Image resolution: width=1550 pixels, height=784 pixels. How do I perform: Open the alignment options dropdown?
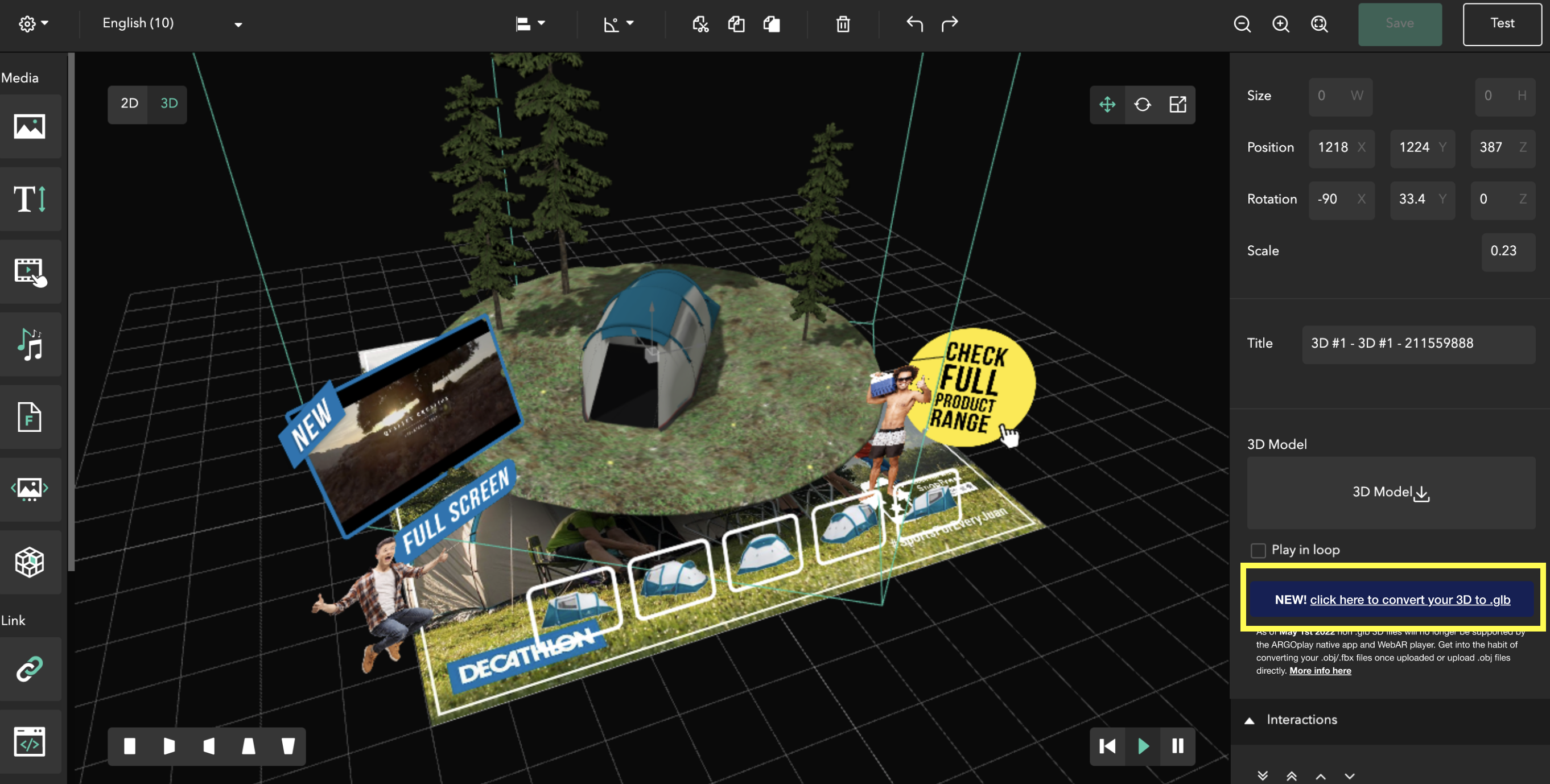[x=530, y=23]
